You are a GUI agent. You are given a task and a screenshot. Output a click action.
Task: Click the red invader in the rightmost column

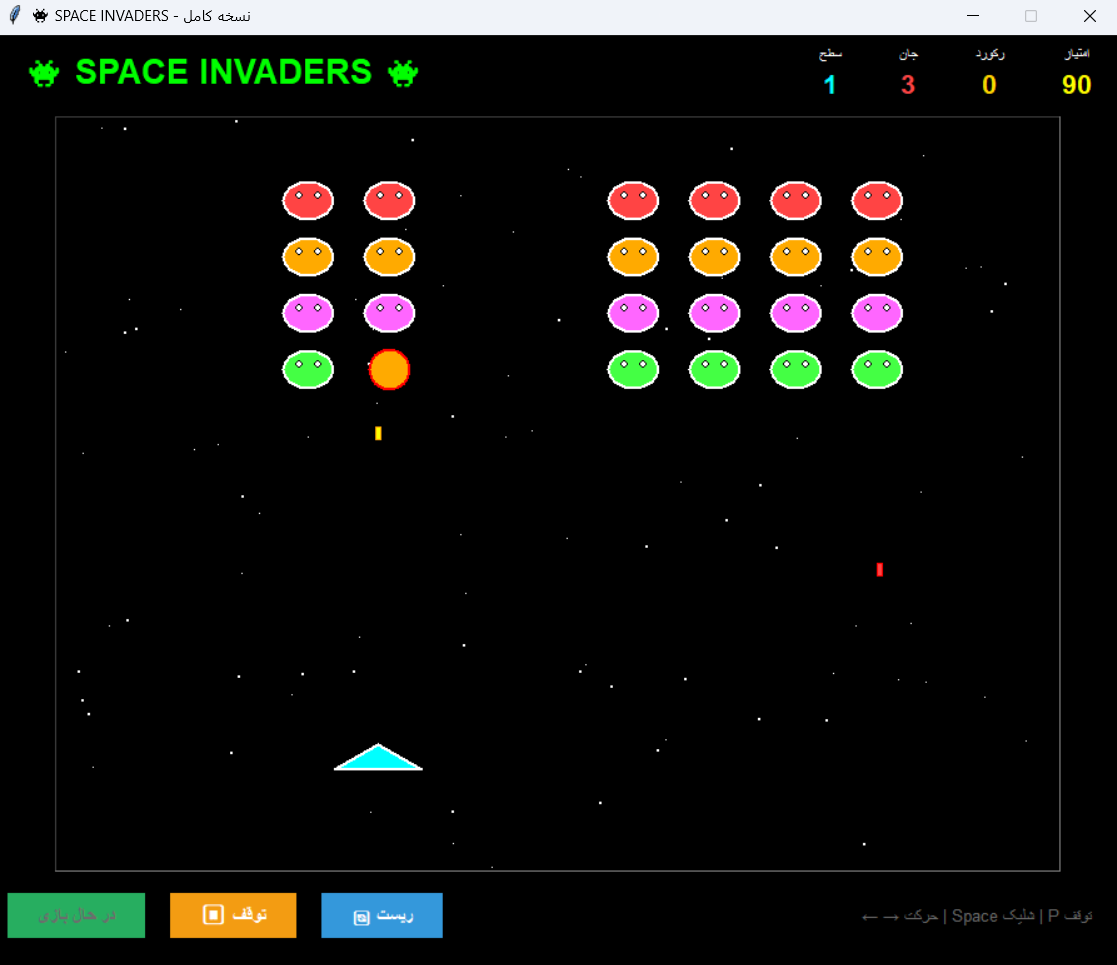point(877,200)
